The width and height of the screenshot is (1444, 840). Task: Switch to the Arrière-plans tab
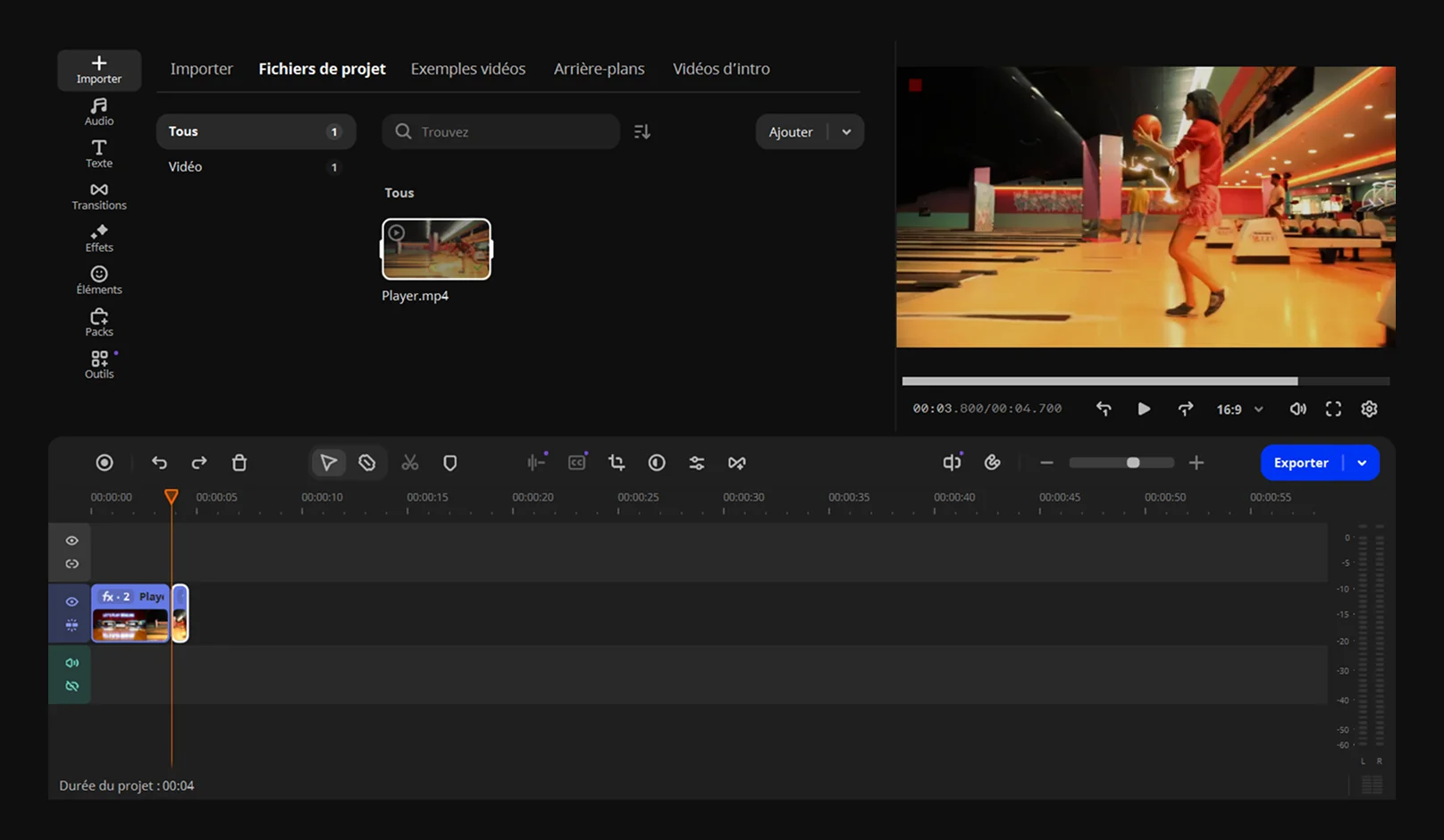point(599,69)
